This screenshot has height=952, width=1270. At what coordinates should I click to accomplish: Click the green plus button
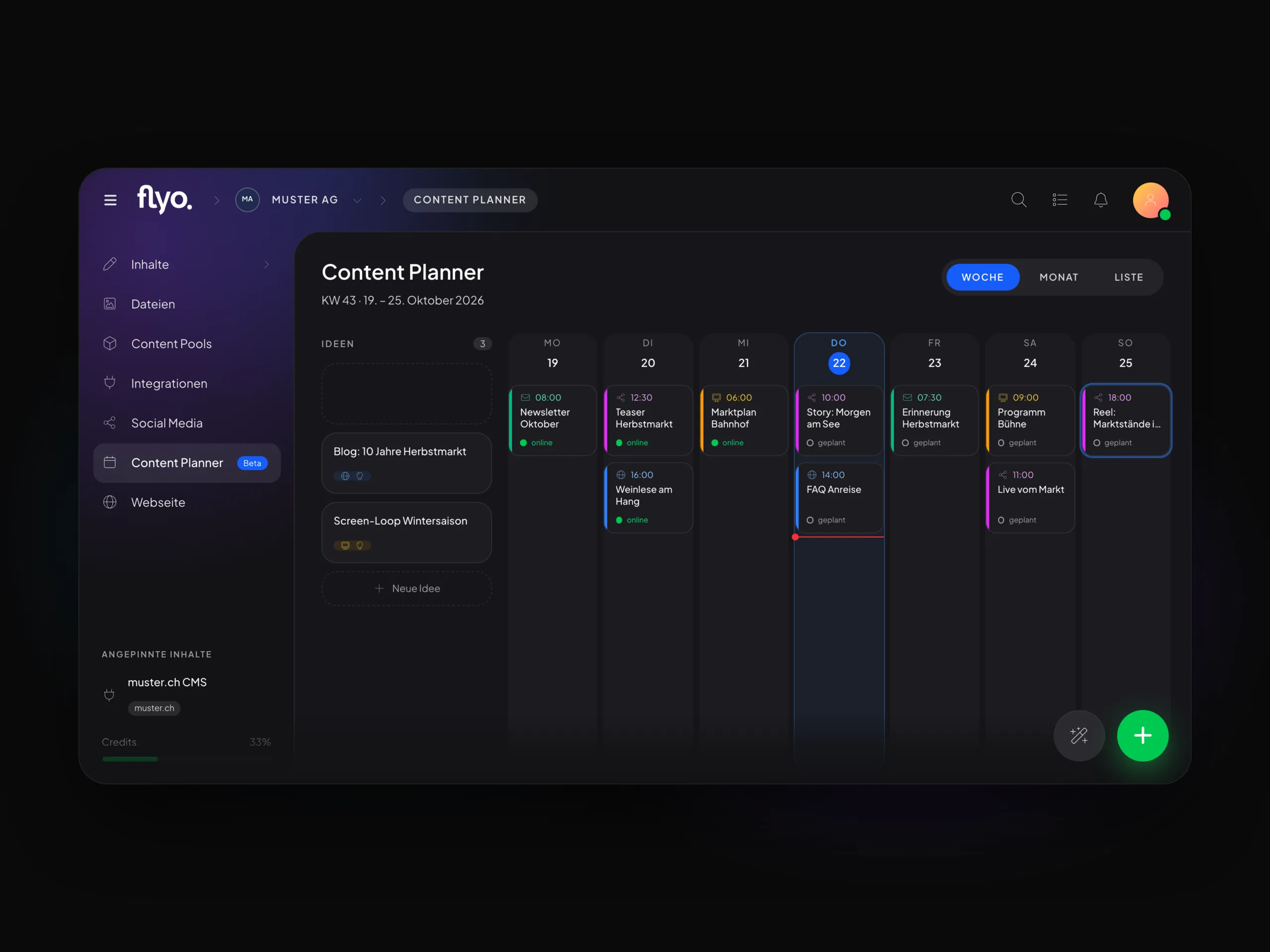tap(1143, 736)
